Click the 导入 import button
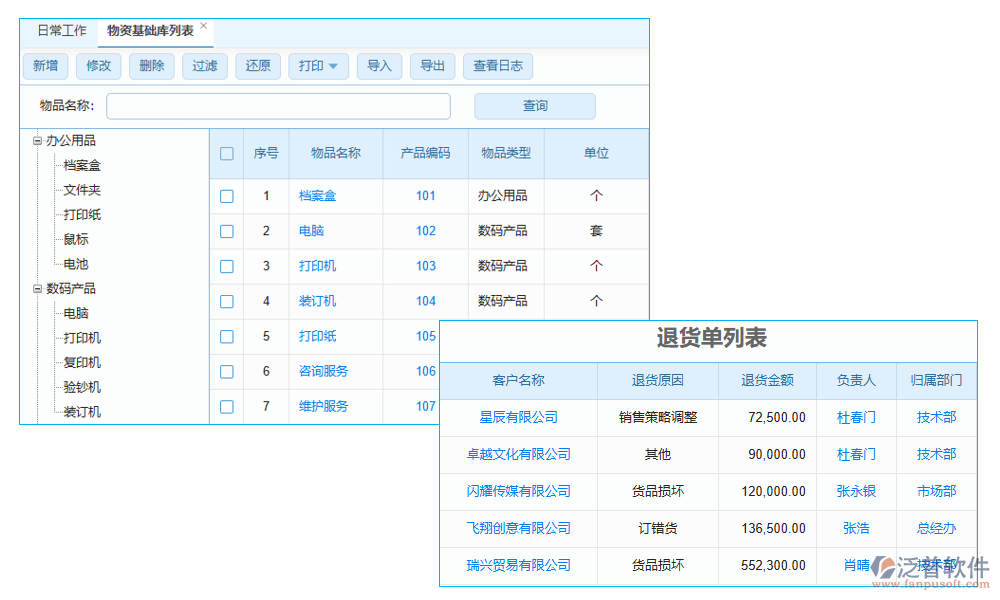Viewport: 1000px width, 600px height. [x=379, y=66]
